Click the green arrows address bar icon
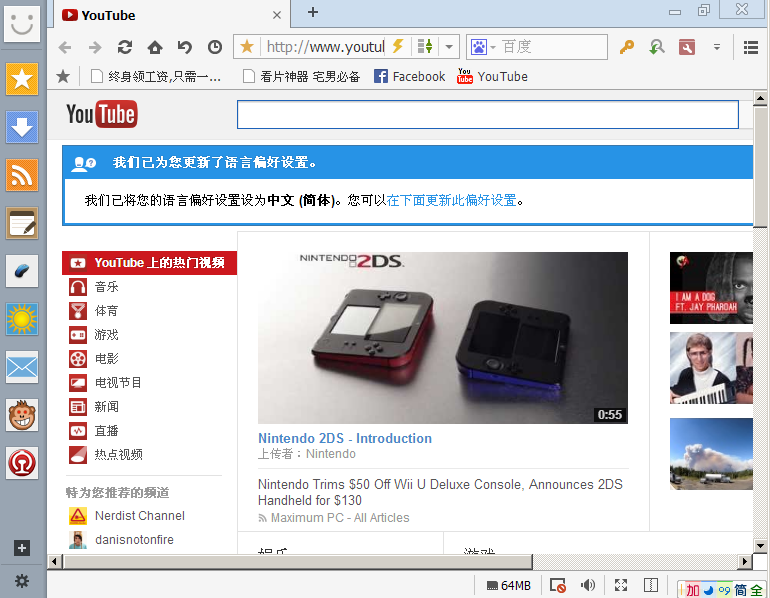Viewport: 770px width, 598px height. click(425, 47)
